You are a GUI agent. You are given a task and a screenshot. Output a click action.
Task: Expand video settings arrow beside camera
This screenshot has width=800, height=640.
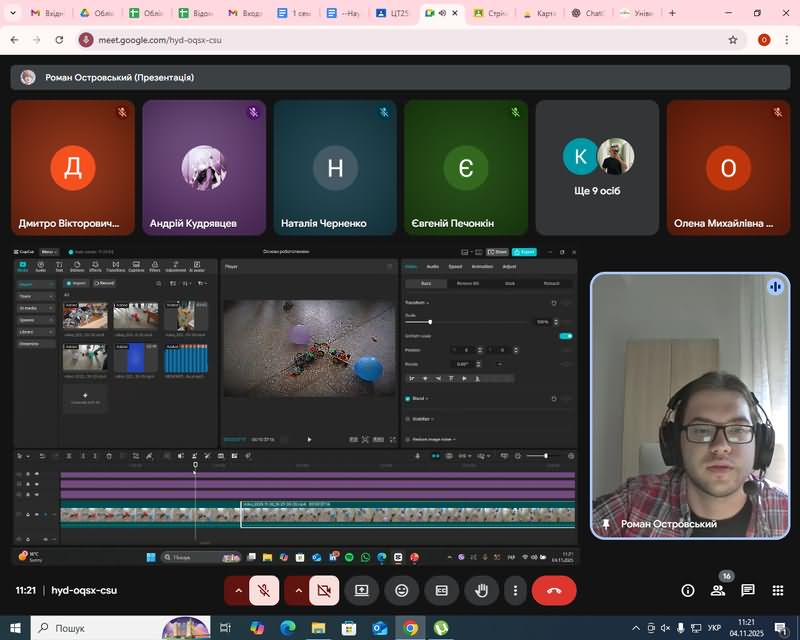[x=298, y=590]
